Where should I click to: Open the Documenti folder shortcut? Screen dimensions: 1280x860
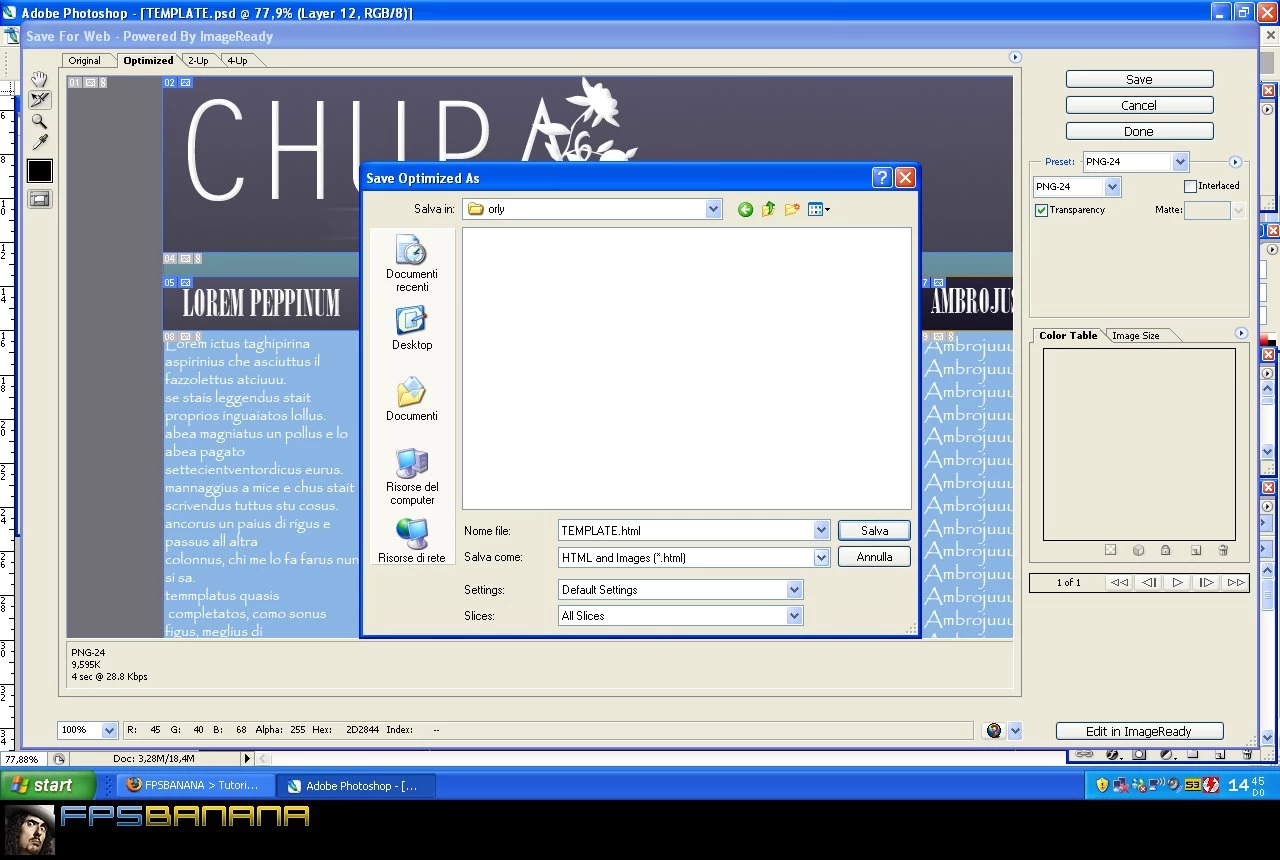(412, 400)
